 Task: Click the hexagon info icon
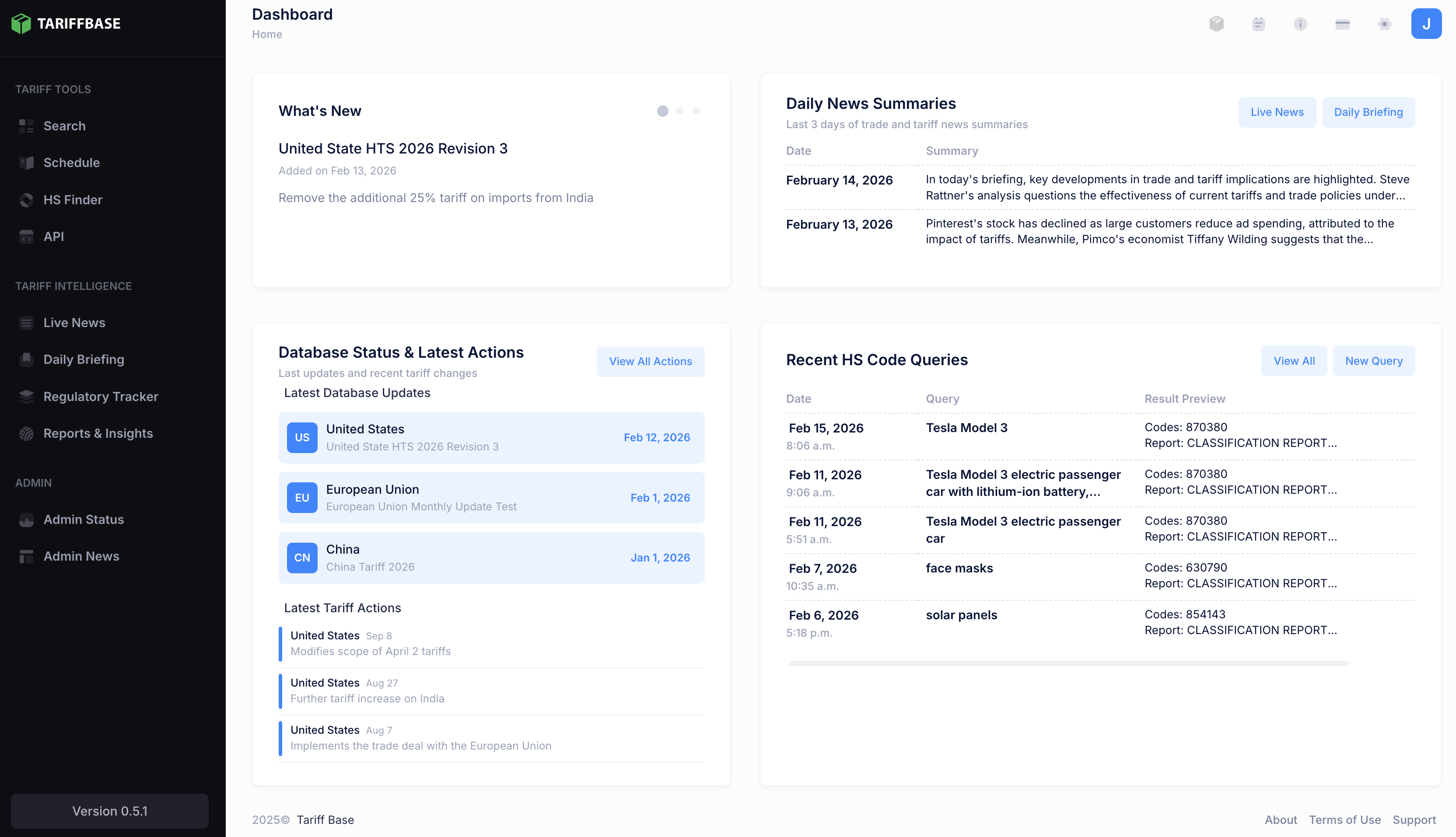click(1300, 24)
